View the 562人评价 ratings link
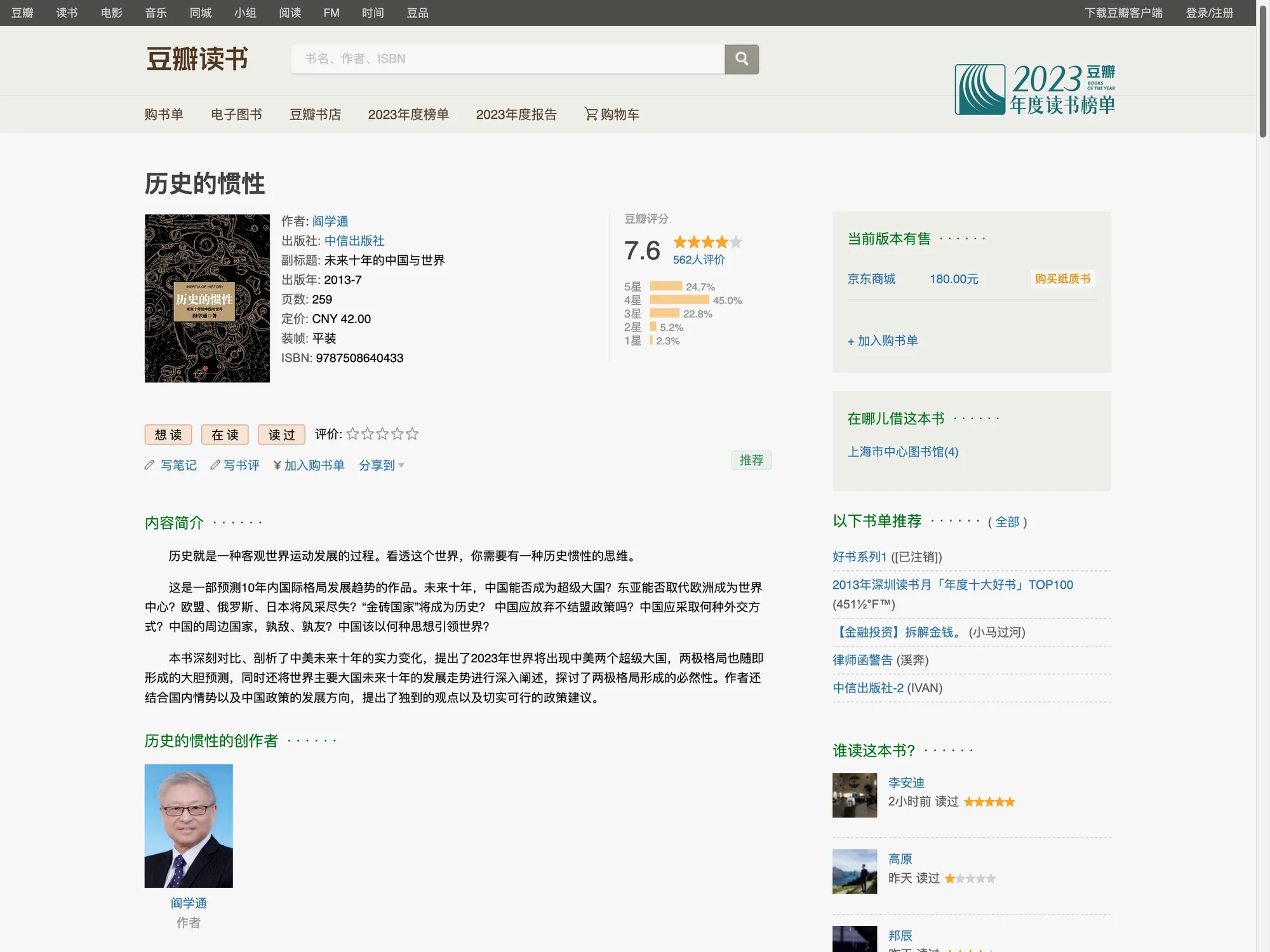1270x952 pixels. tap(698, 260)
